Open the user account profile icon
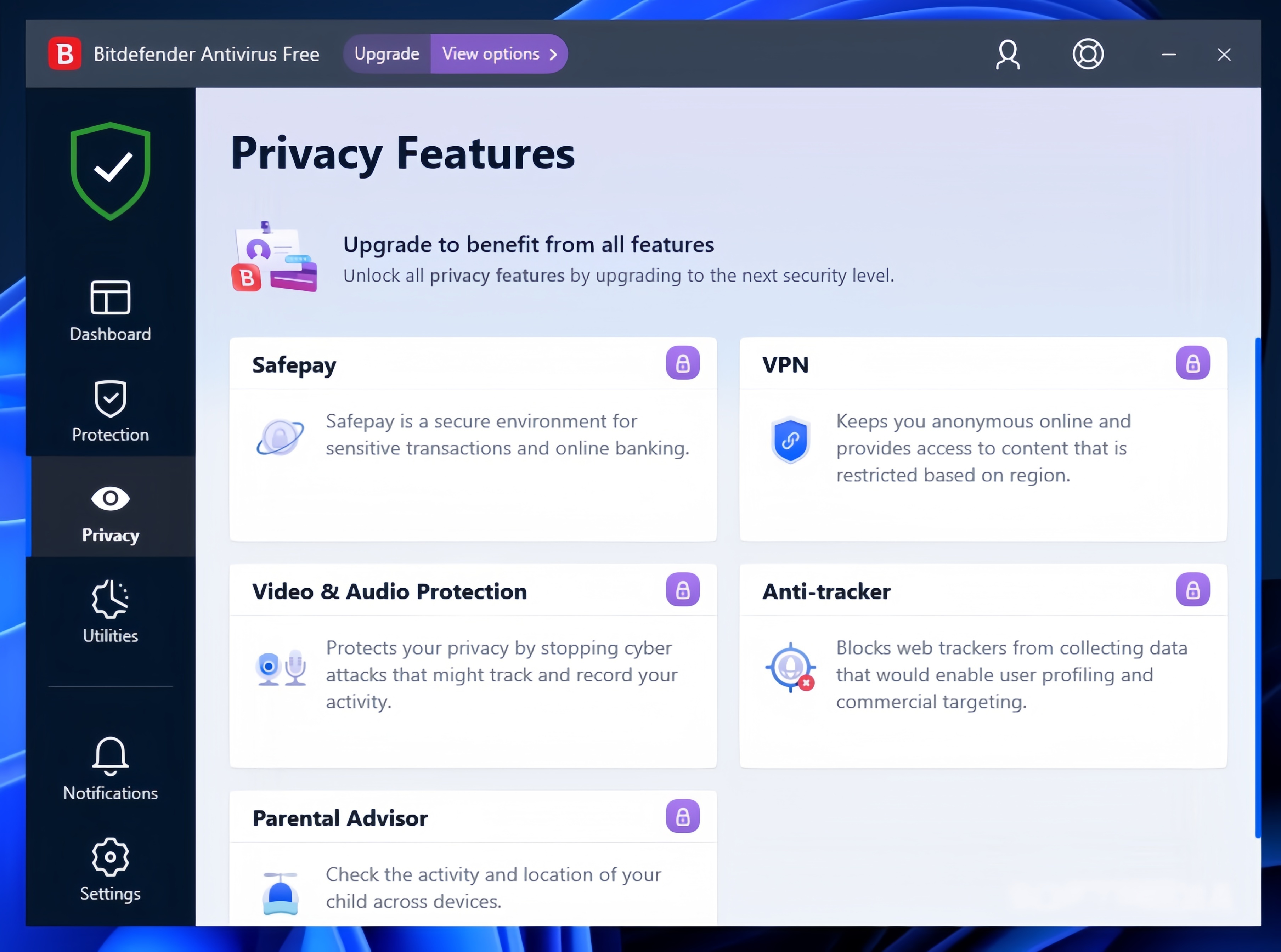 1008,54
